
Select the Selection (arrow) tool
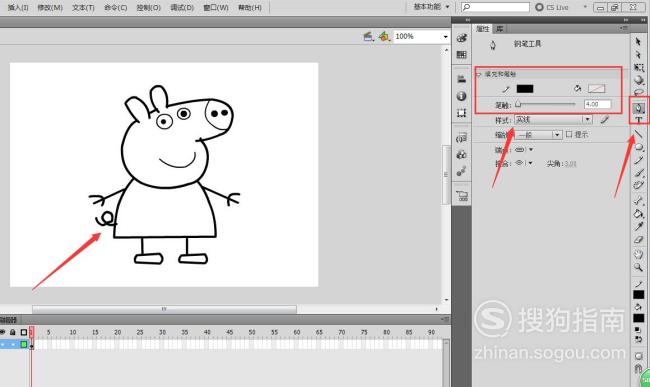pos(638,41)
